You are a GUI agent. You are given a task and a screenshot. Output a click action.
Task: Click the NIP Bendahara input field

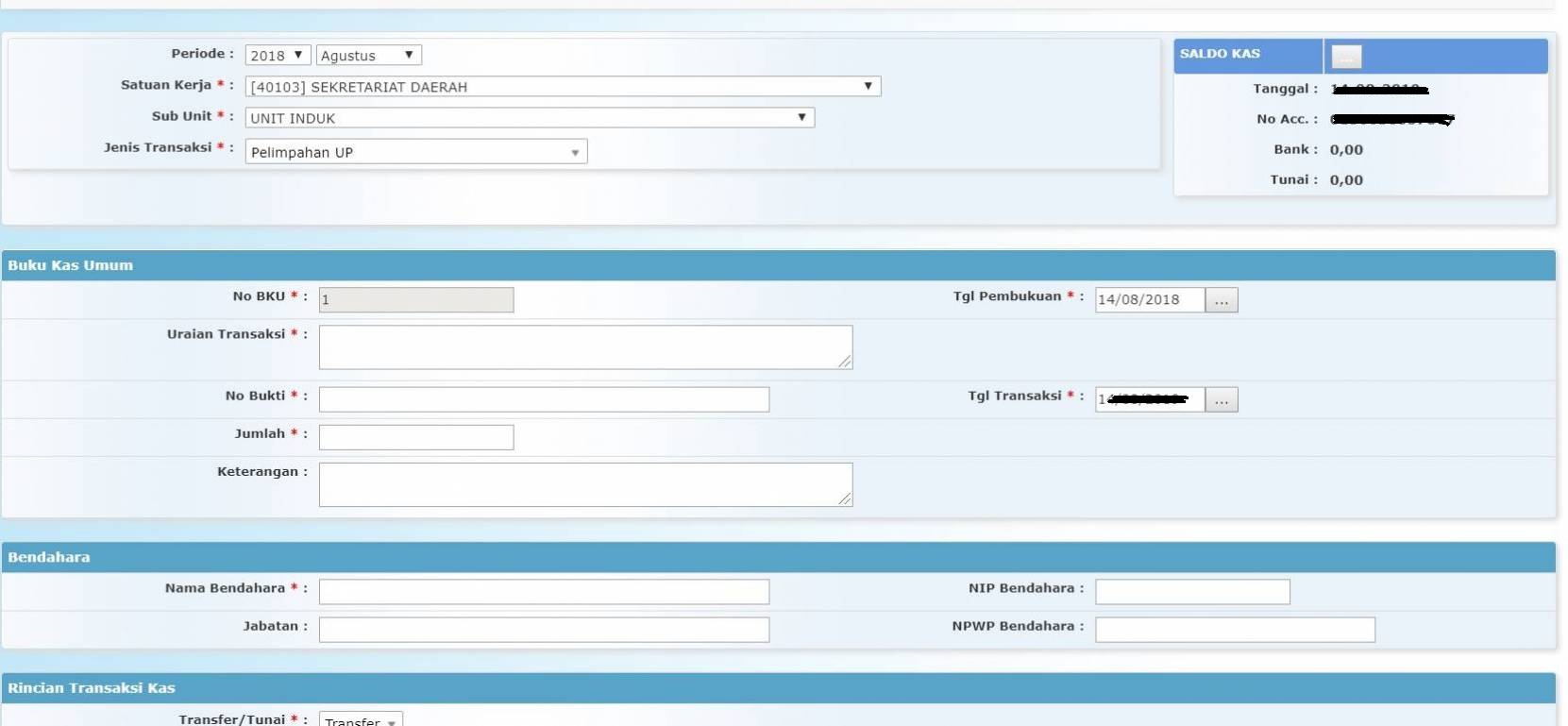click(x=1191, y=592)
